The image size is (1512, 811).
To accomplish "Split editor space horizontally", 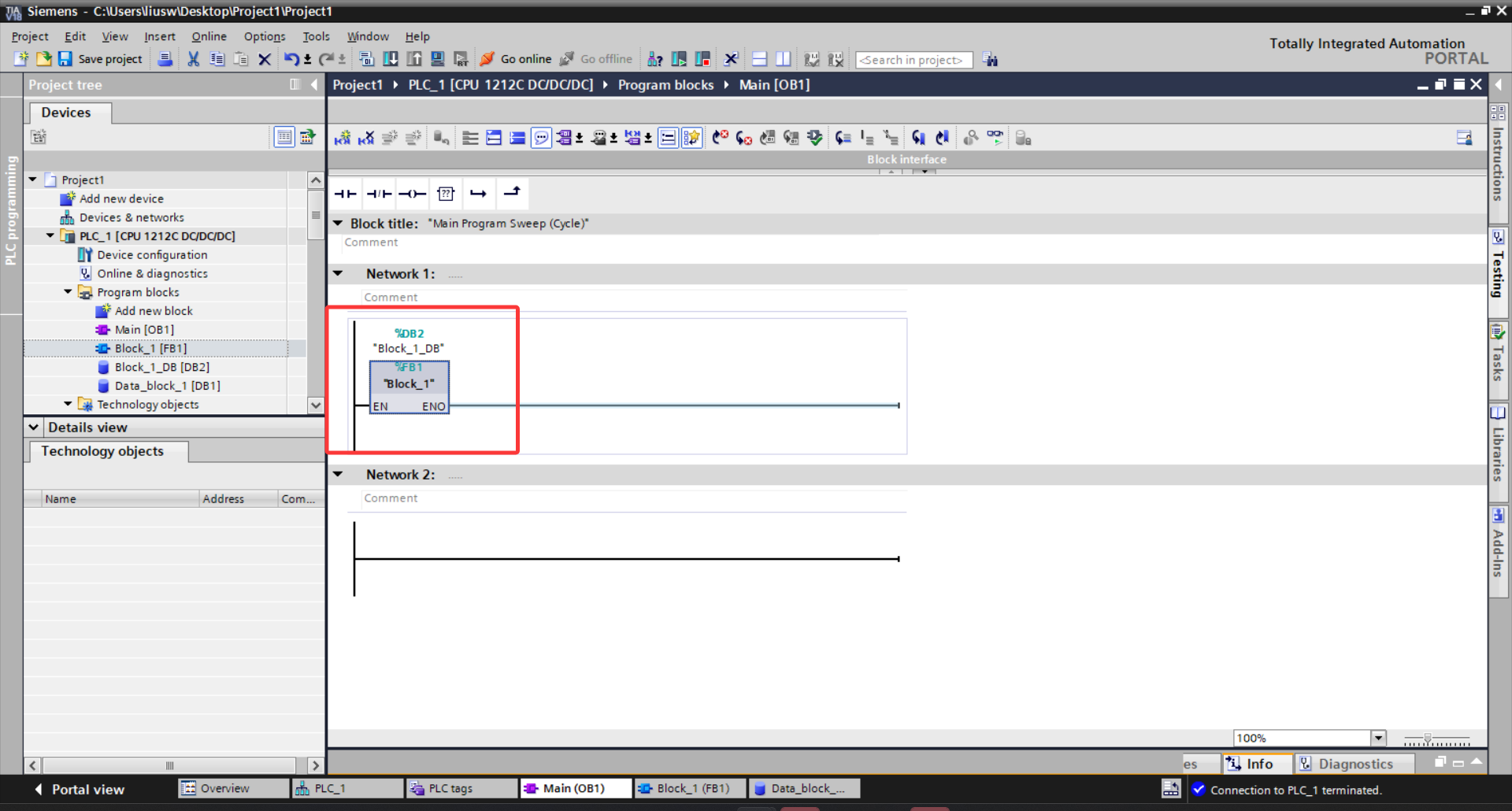I will point(760,59).
